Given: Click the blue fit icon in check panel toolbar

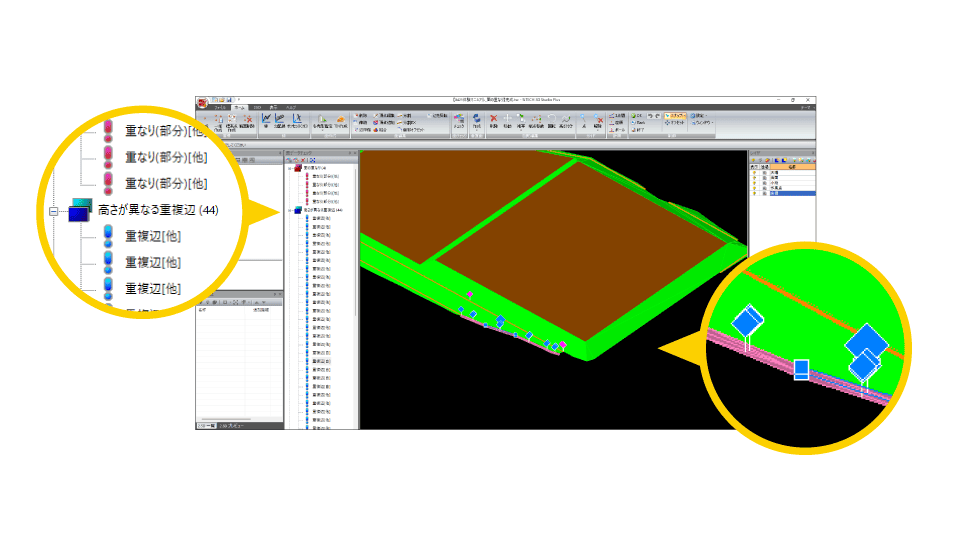Looking at the screenshot, I should pos(312,160).
